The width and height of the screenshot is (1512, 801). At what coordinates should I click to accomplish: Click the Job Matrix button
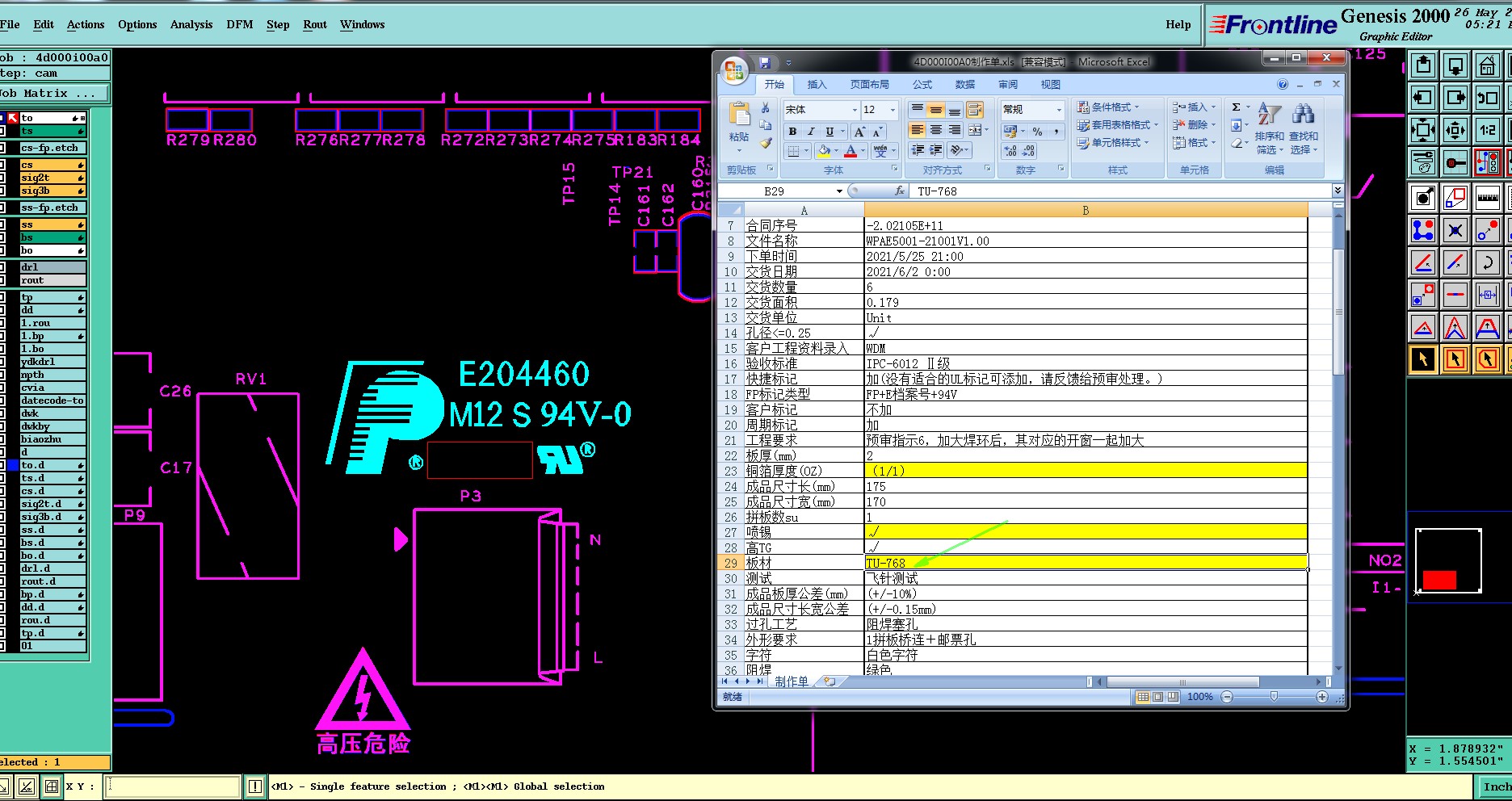point(54,94)
